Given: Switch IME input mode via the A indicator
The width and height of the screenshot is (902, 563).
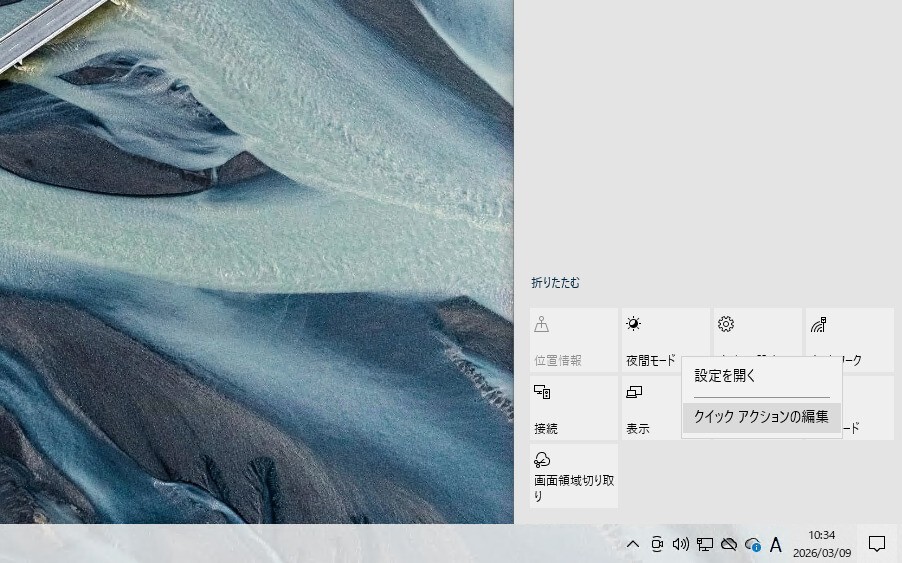Looking at the screenshot, I should (775, 544).
